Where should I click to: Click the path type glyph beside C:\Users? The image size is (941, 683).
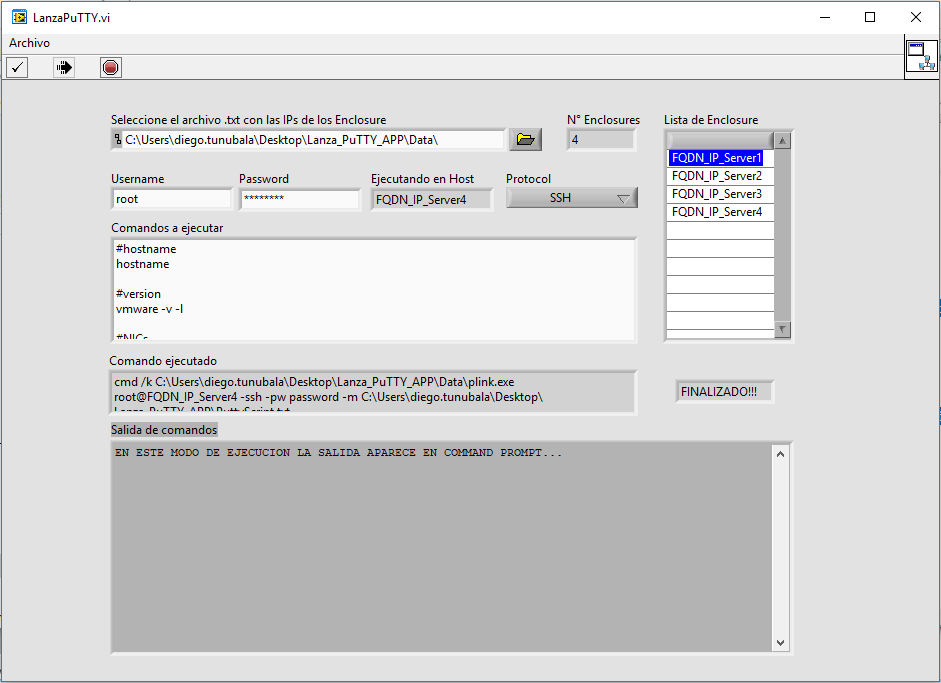(x=118, y=140)
